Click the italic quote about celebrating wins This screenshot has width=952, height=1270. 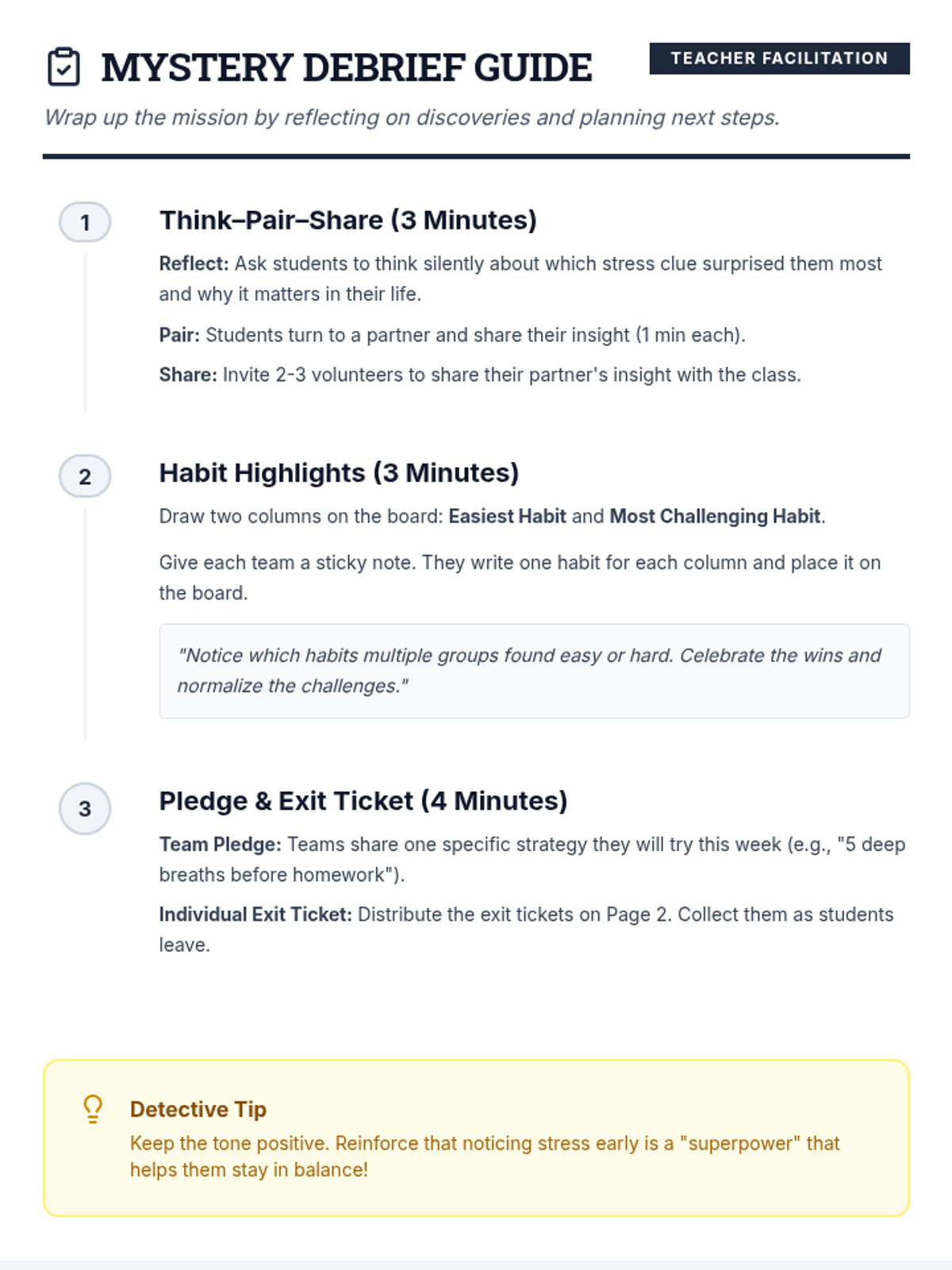click(529, 671)
